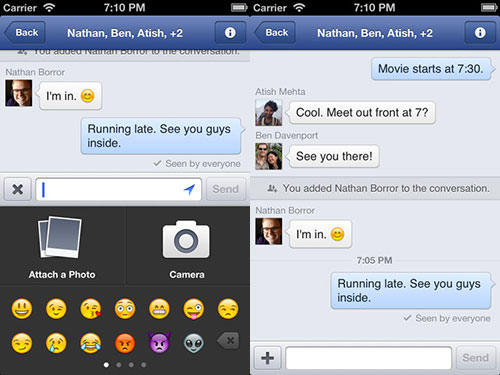Tap Nathan Borror's avatar in right screen
500x375 pixels.
pos(269,231)
